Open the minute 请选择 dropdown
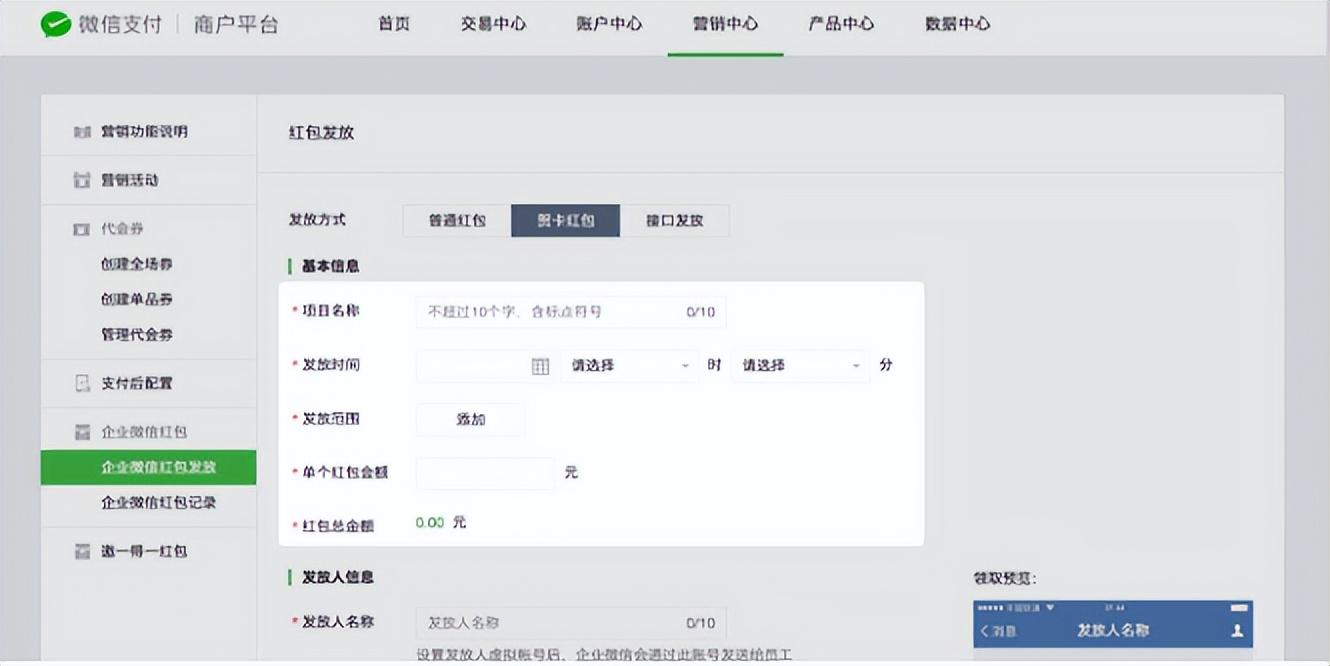Screen dimensions: 1330x666 (x=800, y=365)
